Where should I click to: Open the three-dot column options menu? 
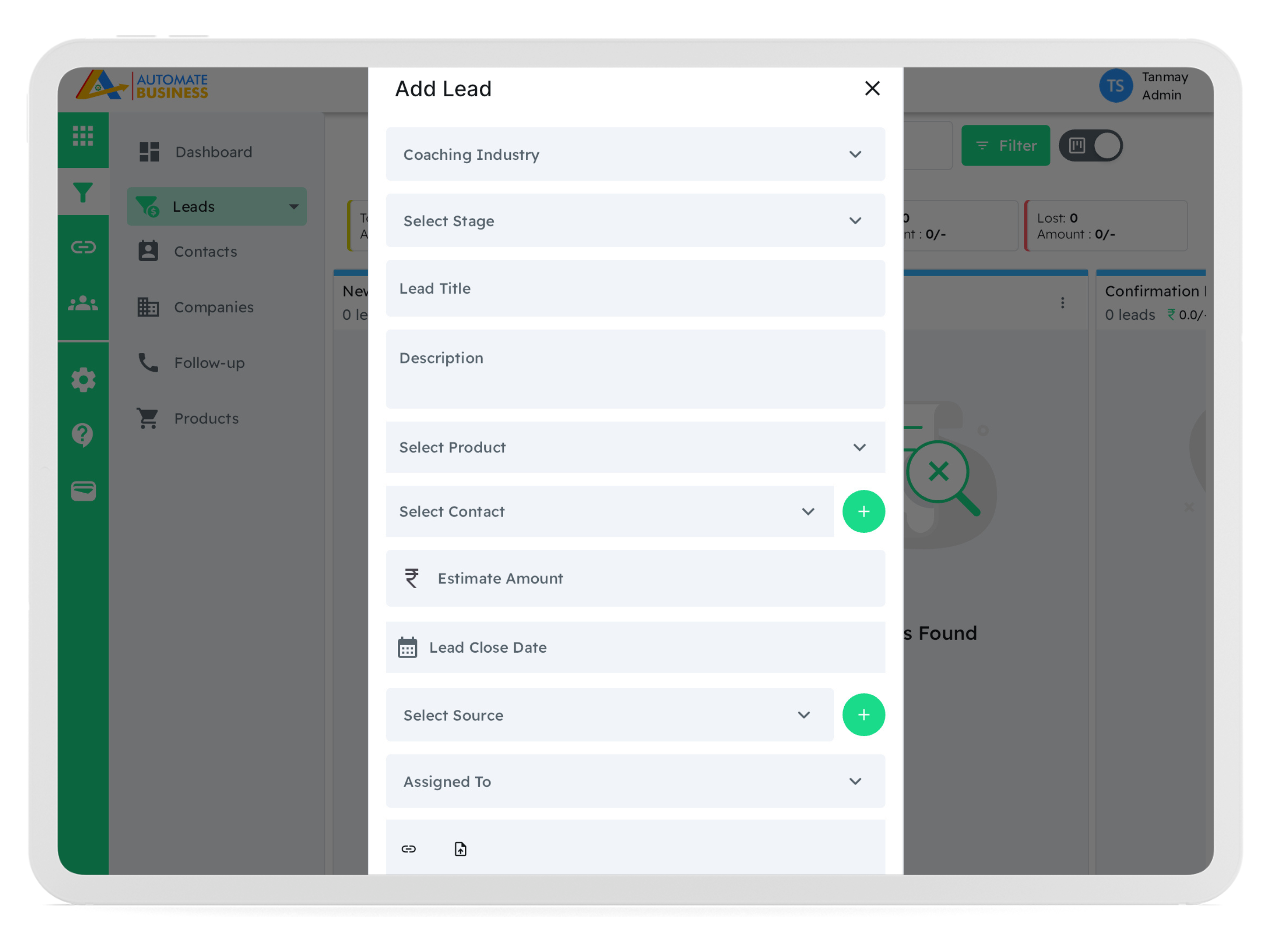(x=1062, y=303)
